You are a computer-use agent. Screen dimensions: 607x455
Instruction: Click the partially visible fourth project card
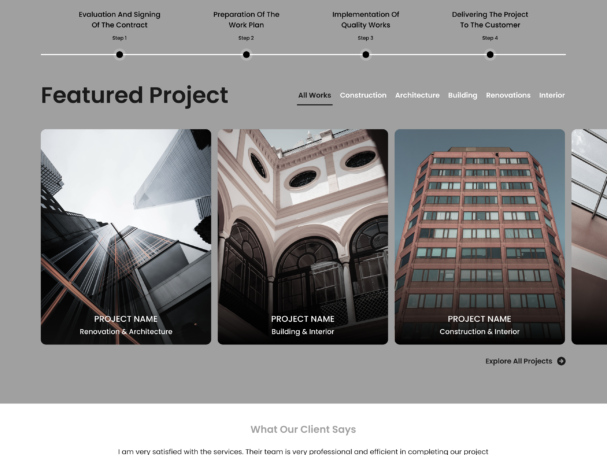(589, 237)
